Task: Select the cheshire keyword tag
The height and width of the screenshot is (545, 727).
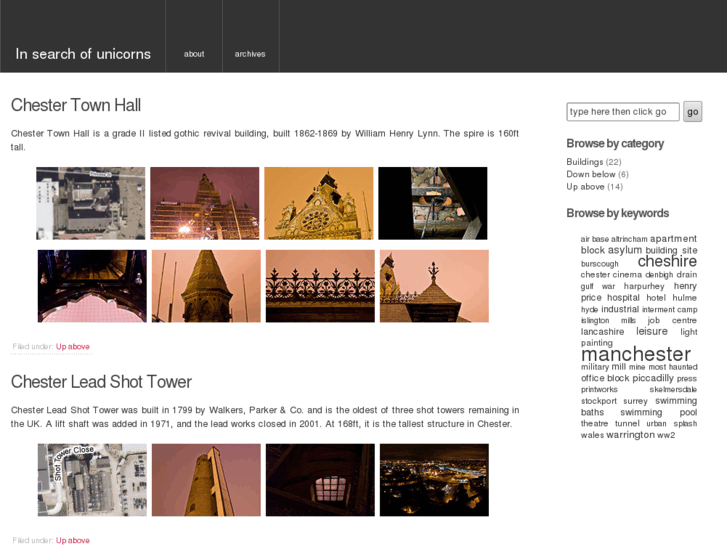Action: [667, 262]
